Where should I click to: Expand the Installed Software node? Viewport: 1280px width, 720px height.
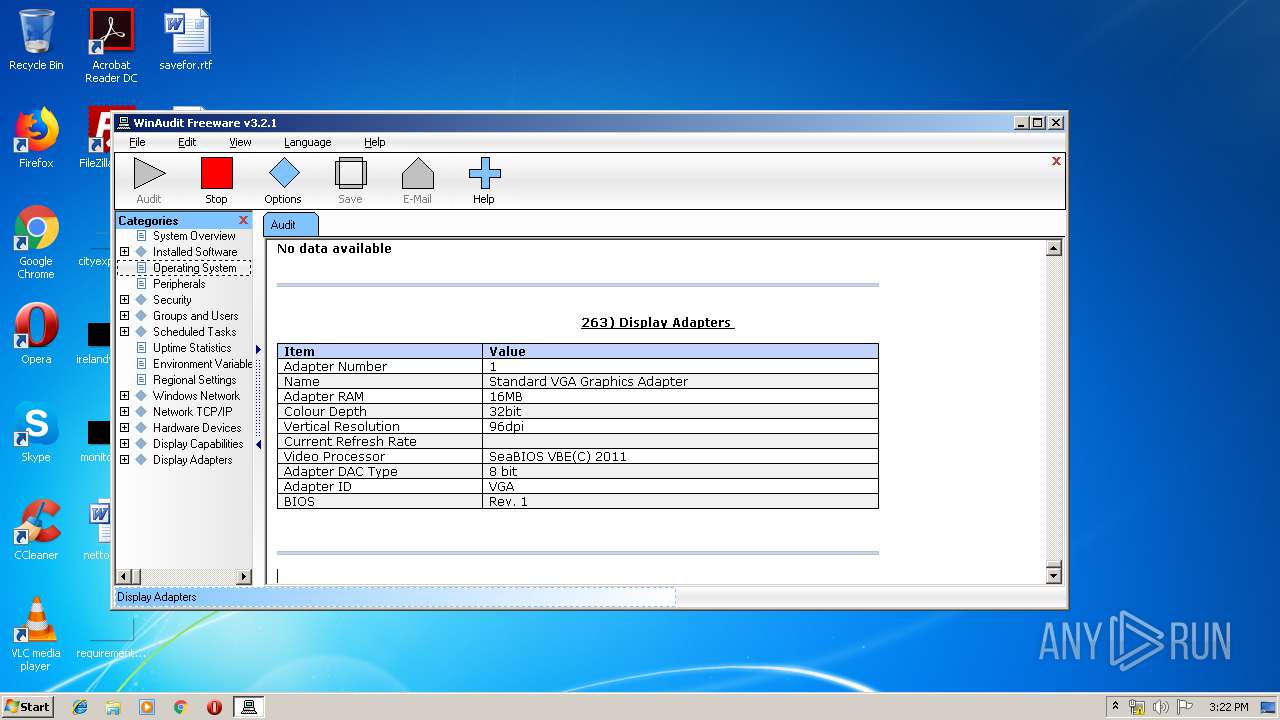point(124,252)
